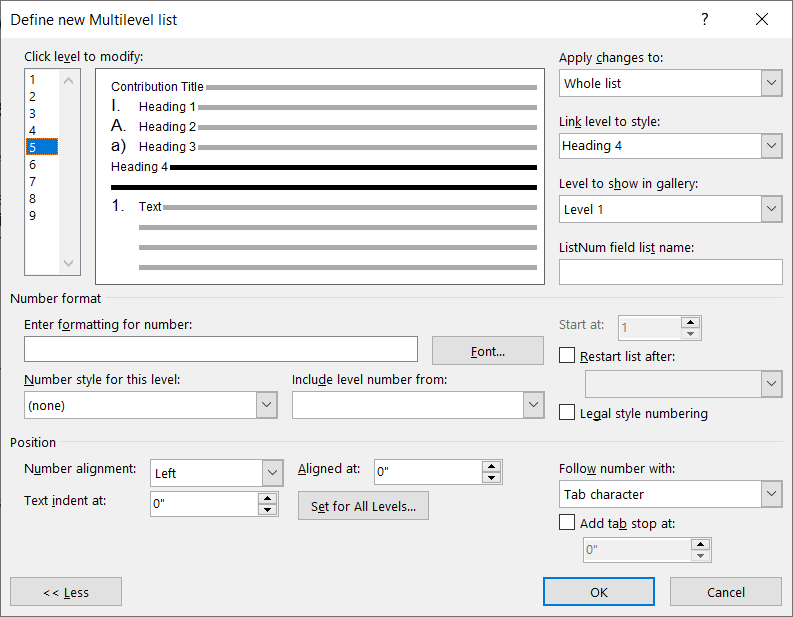Select level 8 in the level list
Viewport: 793px width, 617px height.
42,198
